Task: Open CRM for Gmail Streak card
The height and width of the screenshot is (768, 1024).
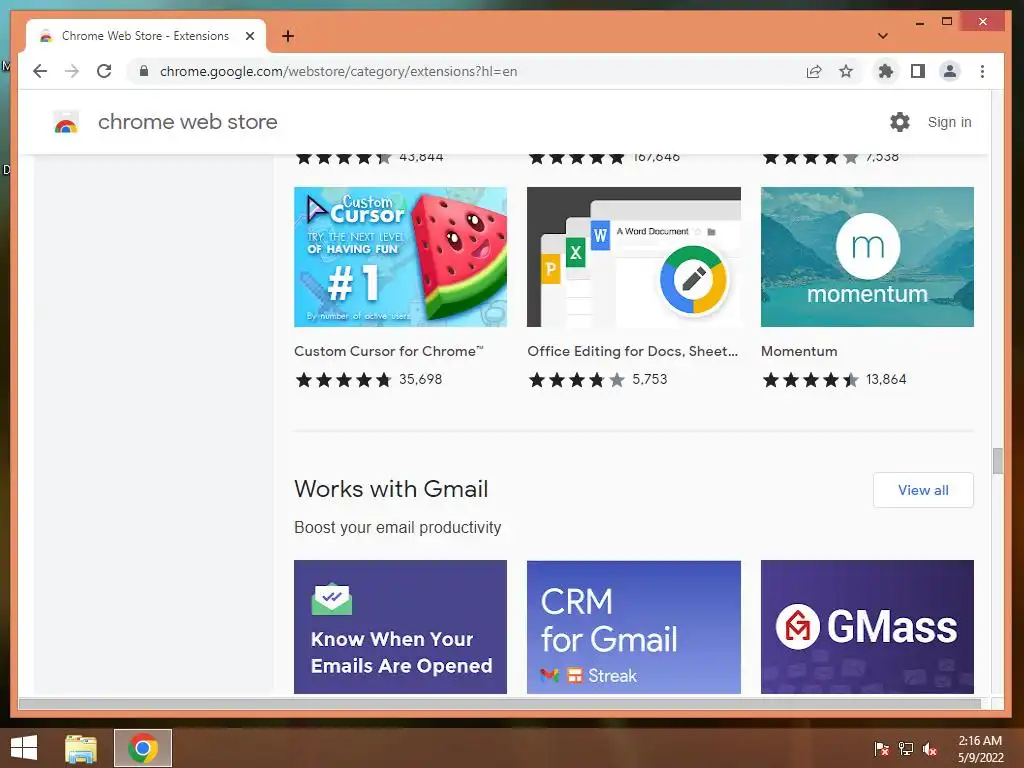Action: click(x=633, y=627)
